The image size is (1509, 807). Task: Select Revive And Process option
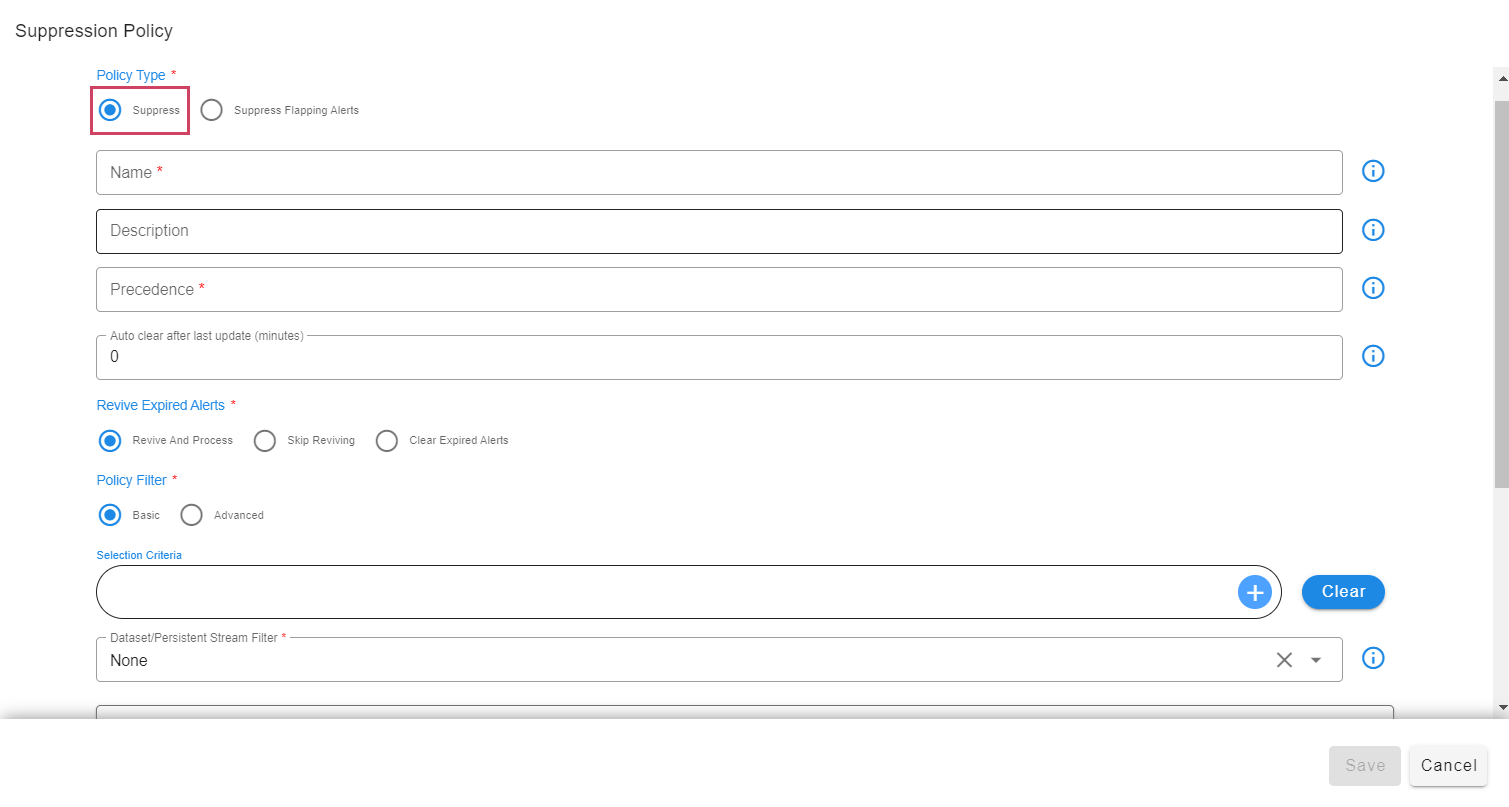111,441
